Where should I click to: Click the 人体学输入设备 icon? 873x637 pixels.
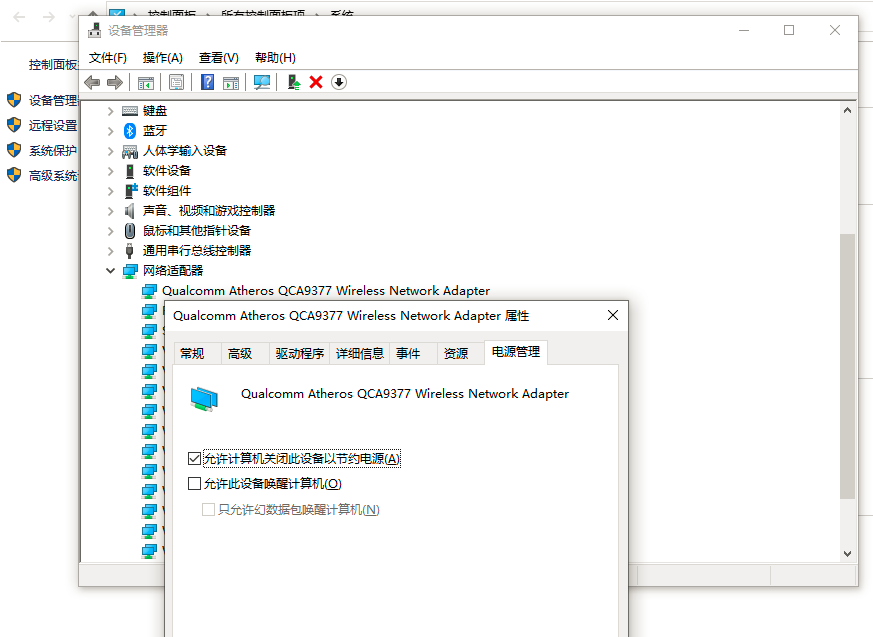click(x=130, y=151)
